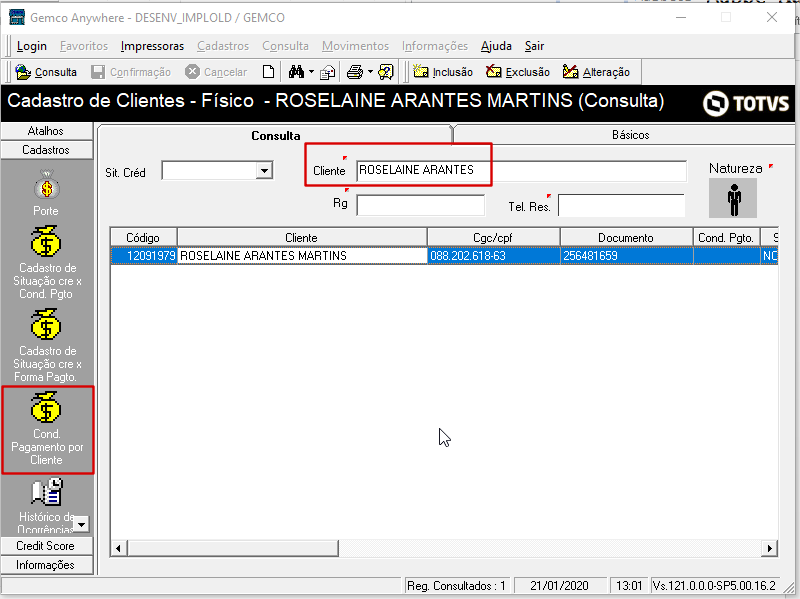Open the Favoritos menu

coord(84,46)
